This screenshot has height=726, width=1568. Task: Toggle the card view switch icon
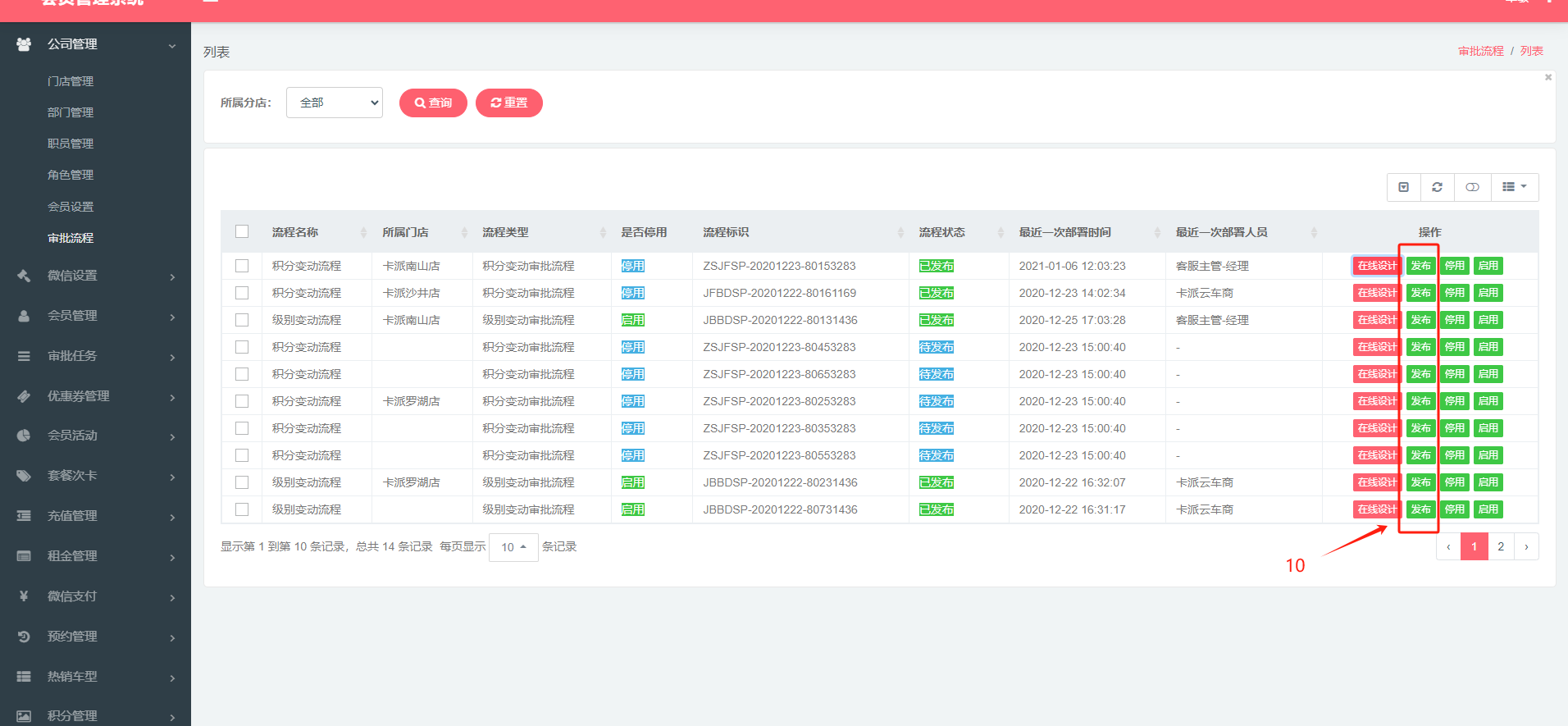(x=1472, y=187)
